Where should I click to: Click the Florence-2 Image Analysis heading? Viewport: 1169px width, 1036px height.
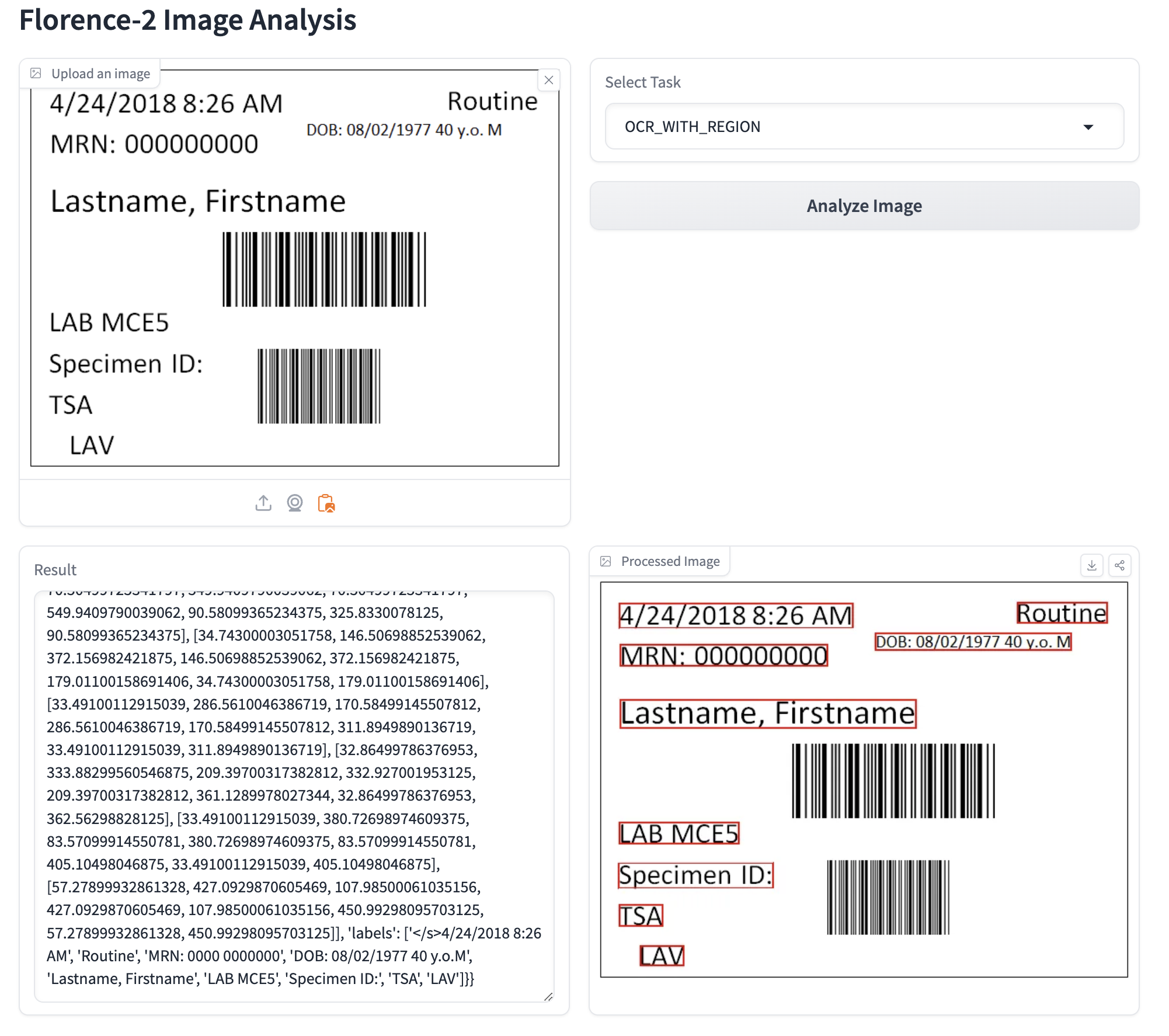[187, 20]
